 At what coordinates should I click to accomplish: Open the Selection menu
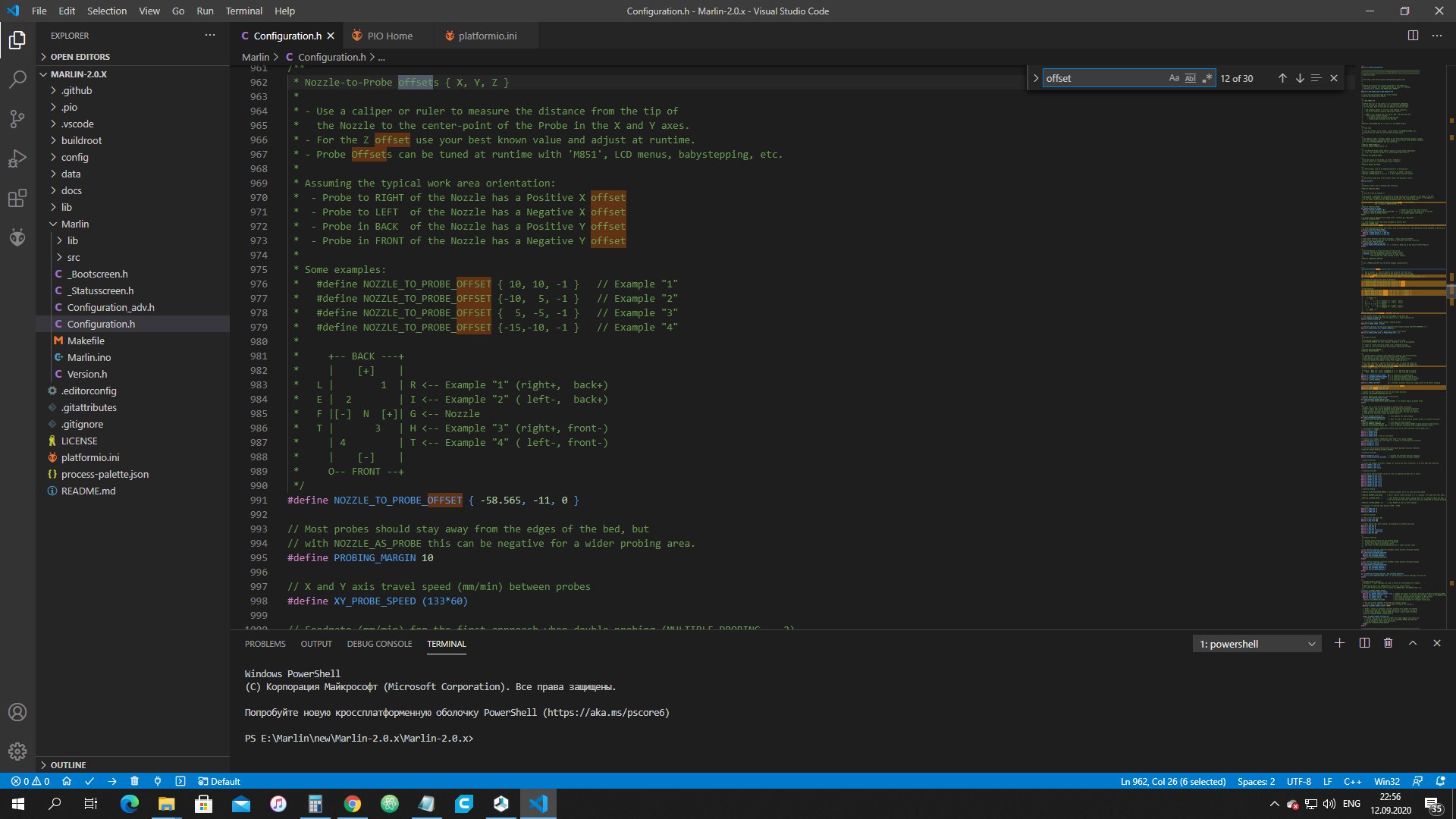pos(107,11)
